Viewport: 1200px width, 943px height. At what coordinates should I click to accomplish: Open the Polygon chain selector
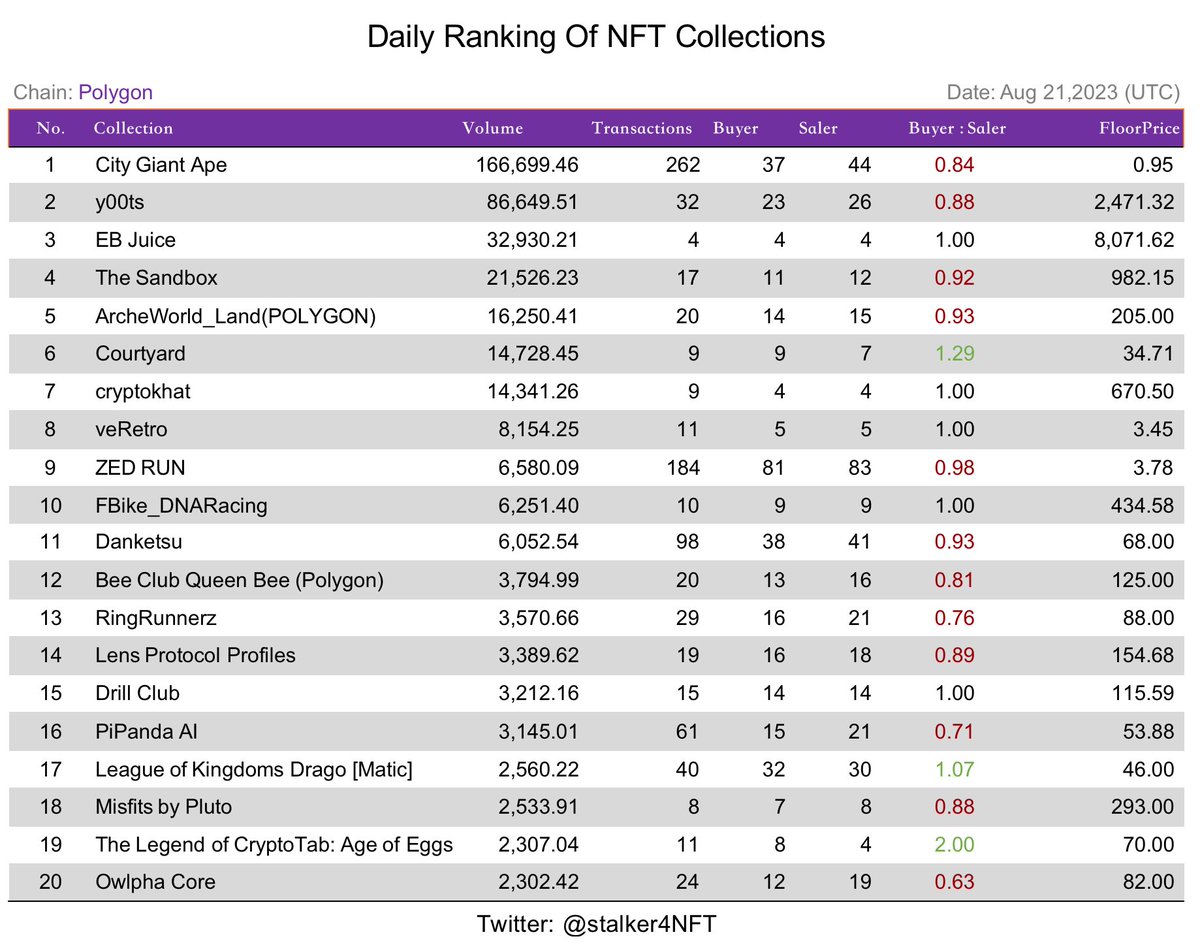[x=115, y=92]
